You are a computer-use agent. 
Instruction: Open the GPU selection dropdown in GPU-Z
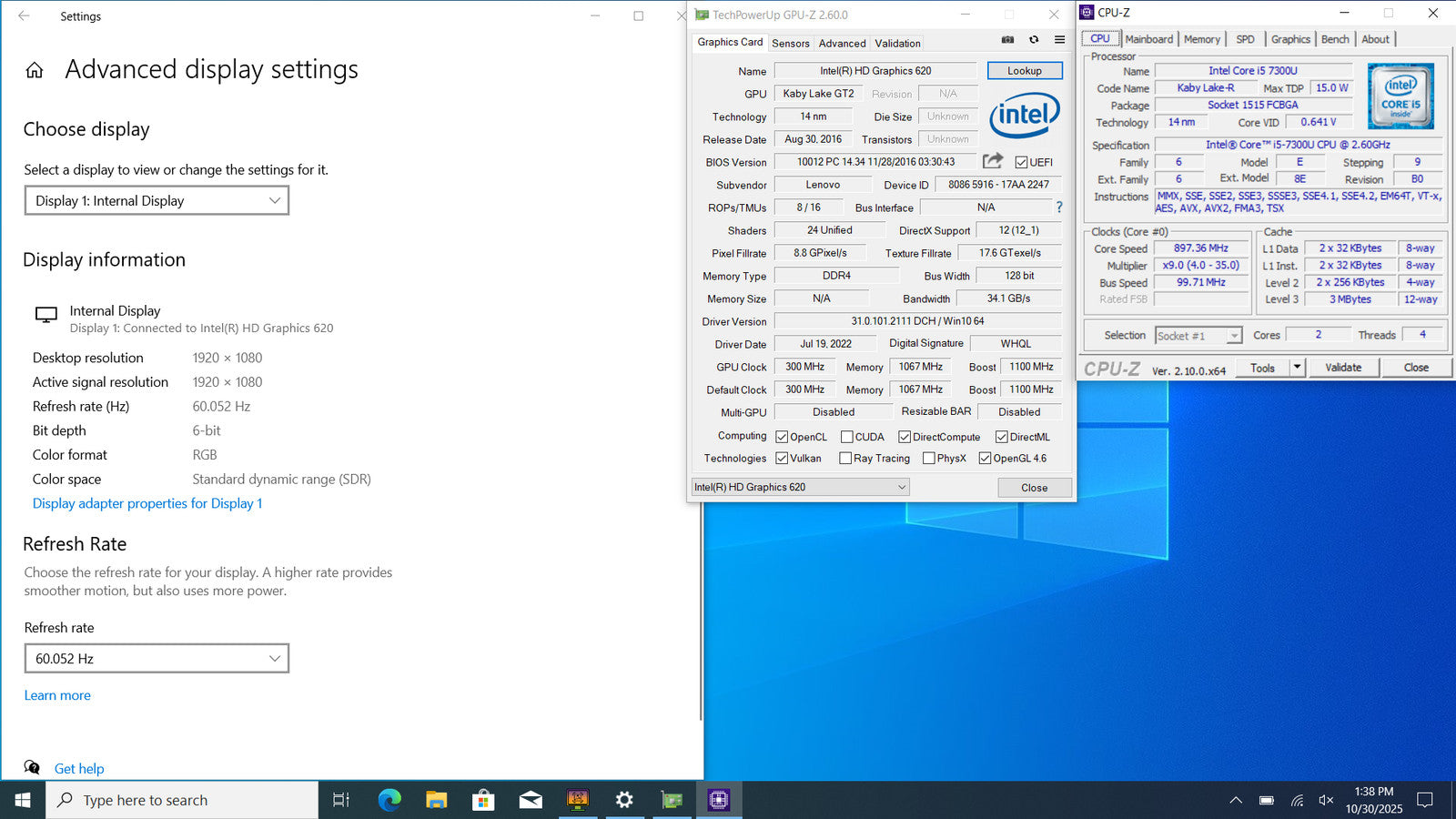point(800,487)
